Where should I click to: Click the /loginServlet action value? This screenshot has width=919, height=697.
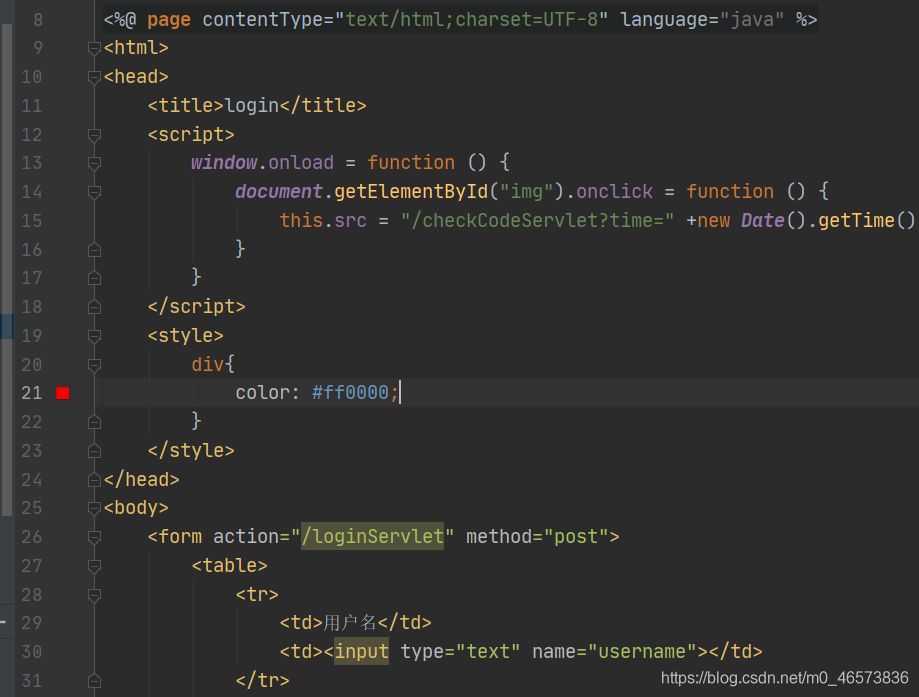(372, 536)
